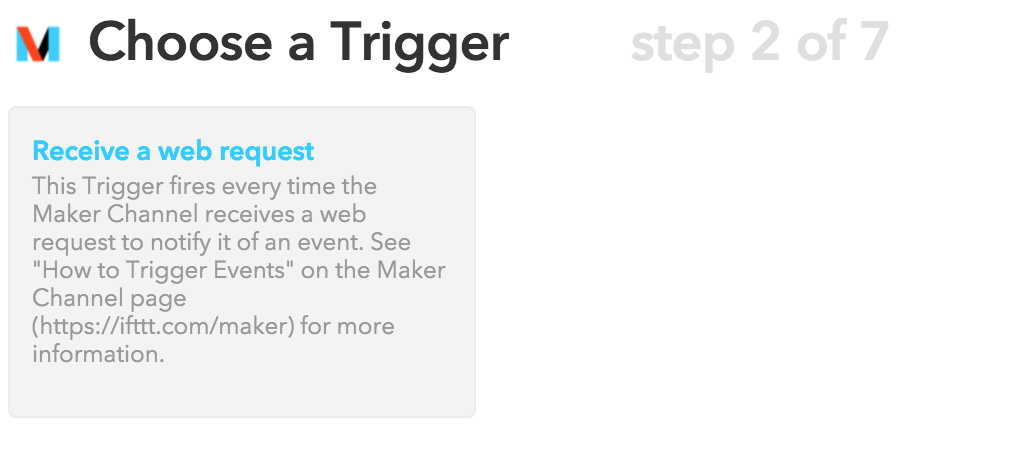Click the "step 2 of 7" indicator
Image resolution: width=1012 pixels, height=450 pixels.
pos(759,43)
